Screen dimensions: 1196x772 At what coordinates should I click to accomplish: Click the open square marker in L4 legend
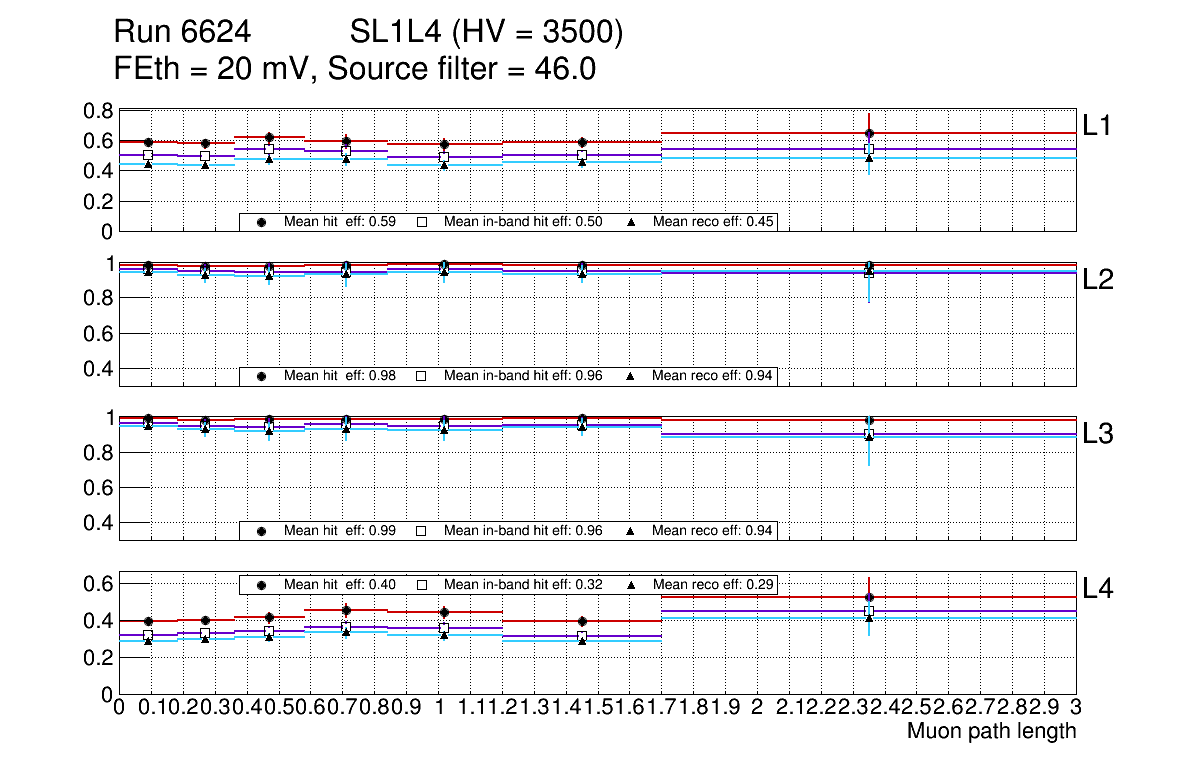[421, 584]
